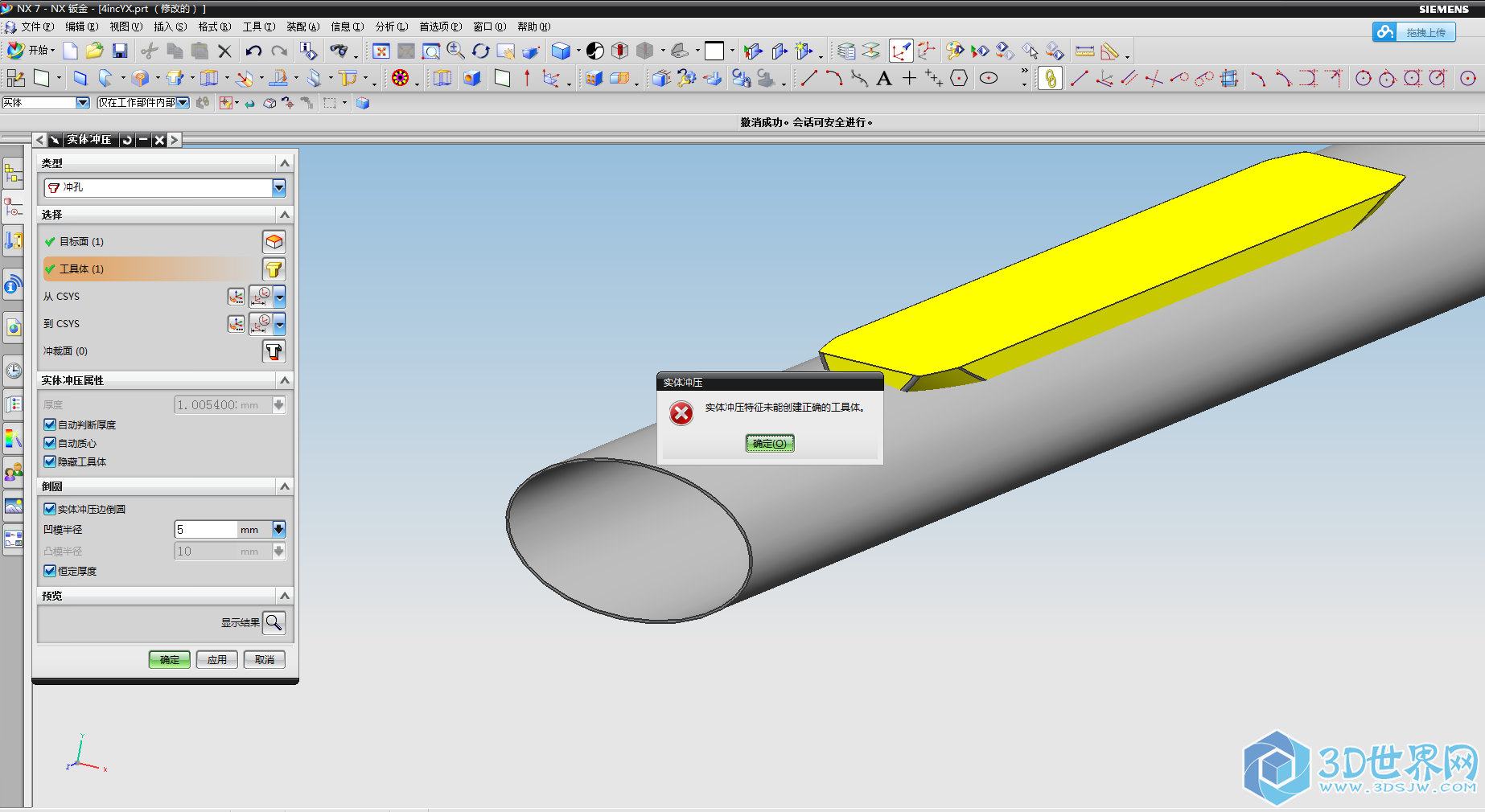Select the Zoom magnifier tool
Viewport: 1485px width, 812px height.
click(x=455, y=51)
